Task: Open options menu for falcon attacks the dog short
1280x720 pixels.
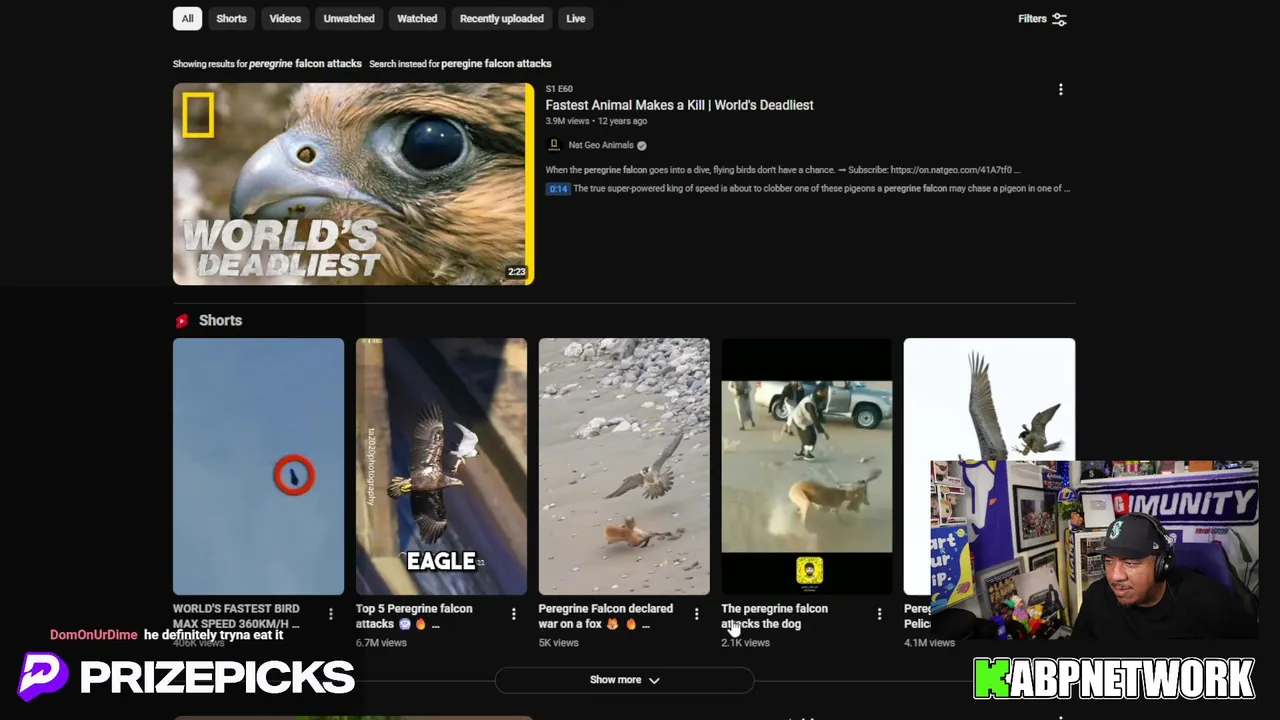Action: tap(880, 614)
